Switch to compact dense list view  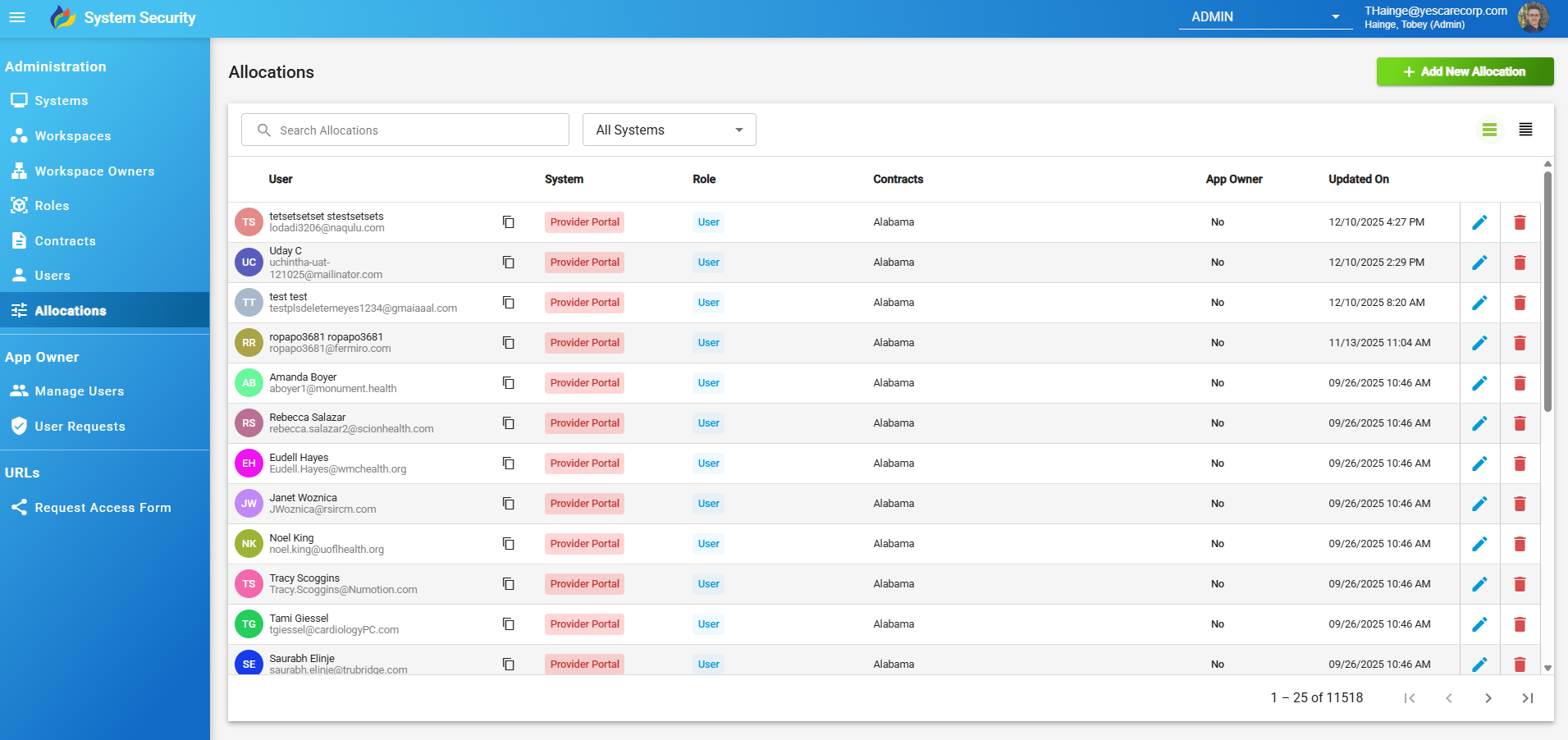pos(1525,130)
